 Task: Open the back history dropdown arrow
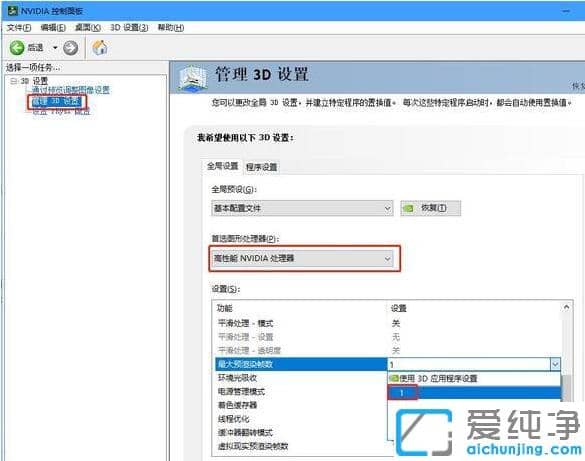coord(55,48)
